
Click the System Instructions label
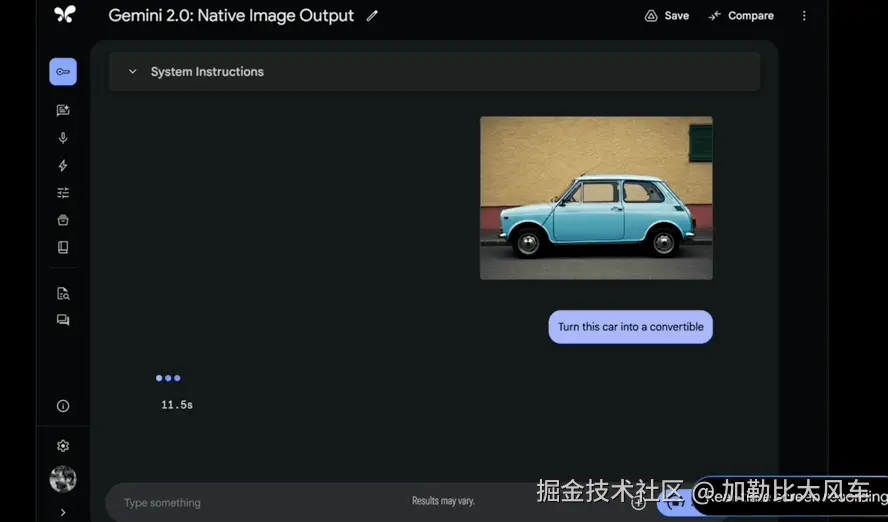pyautogui.click(x=207, y=72)
